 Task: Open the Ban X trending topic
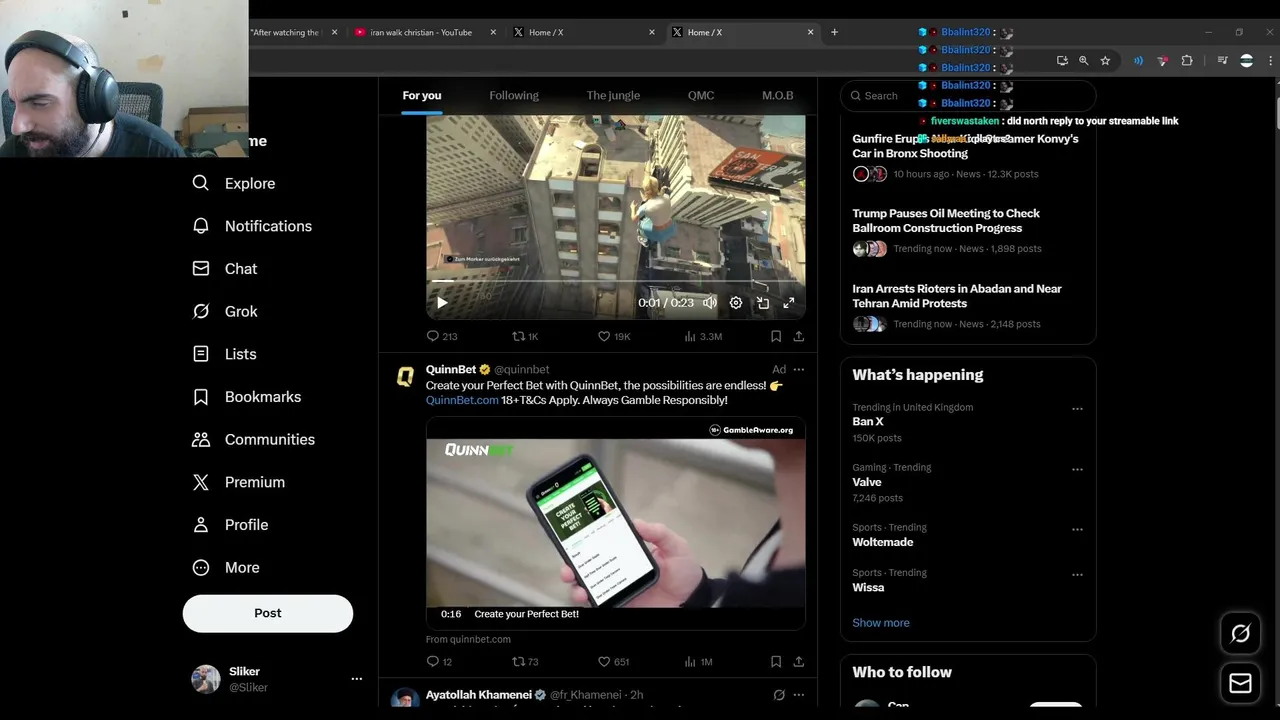[868, 422]
